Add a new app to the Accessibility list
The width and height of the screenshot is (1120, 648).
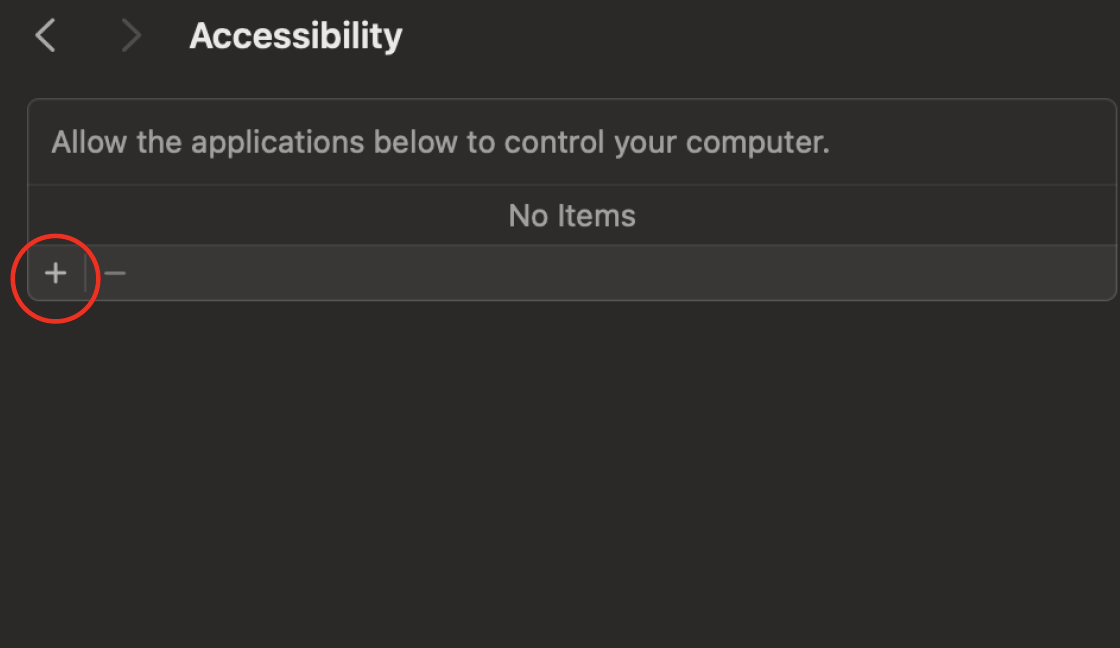coord(56,273)
